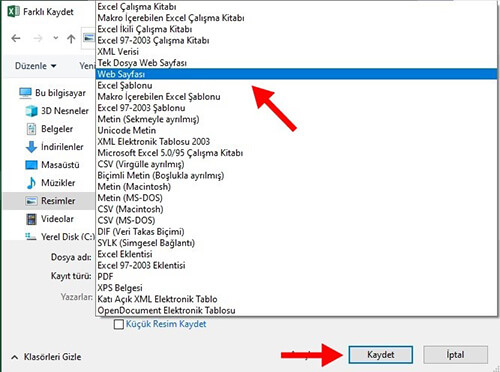The width and height of the screenshot is (500, 372).
Task: Select Bu bilgisayar computer icon
Action: (25, 93)
